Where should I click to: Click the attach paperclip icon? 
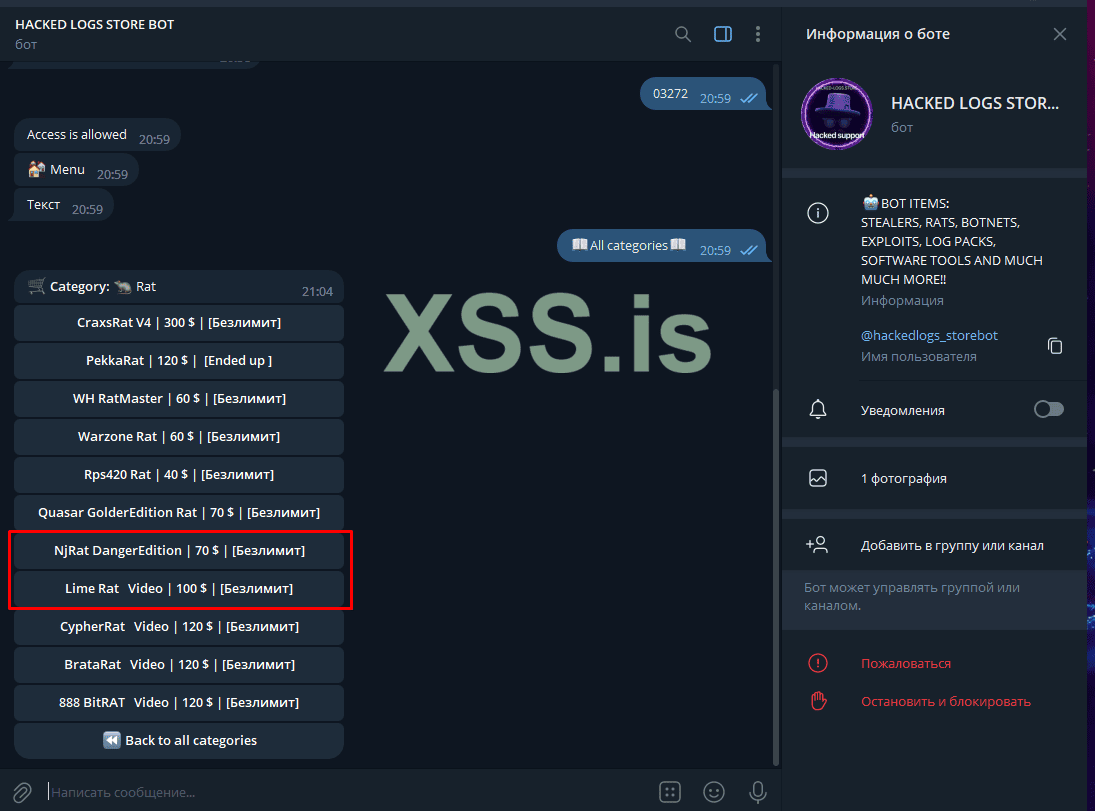pos(22,792)
